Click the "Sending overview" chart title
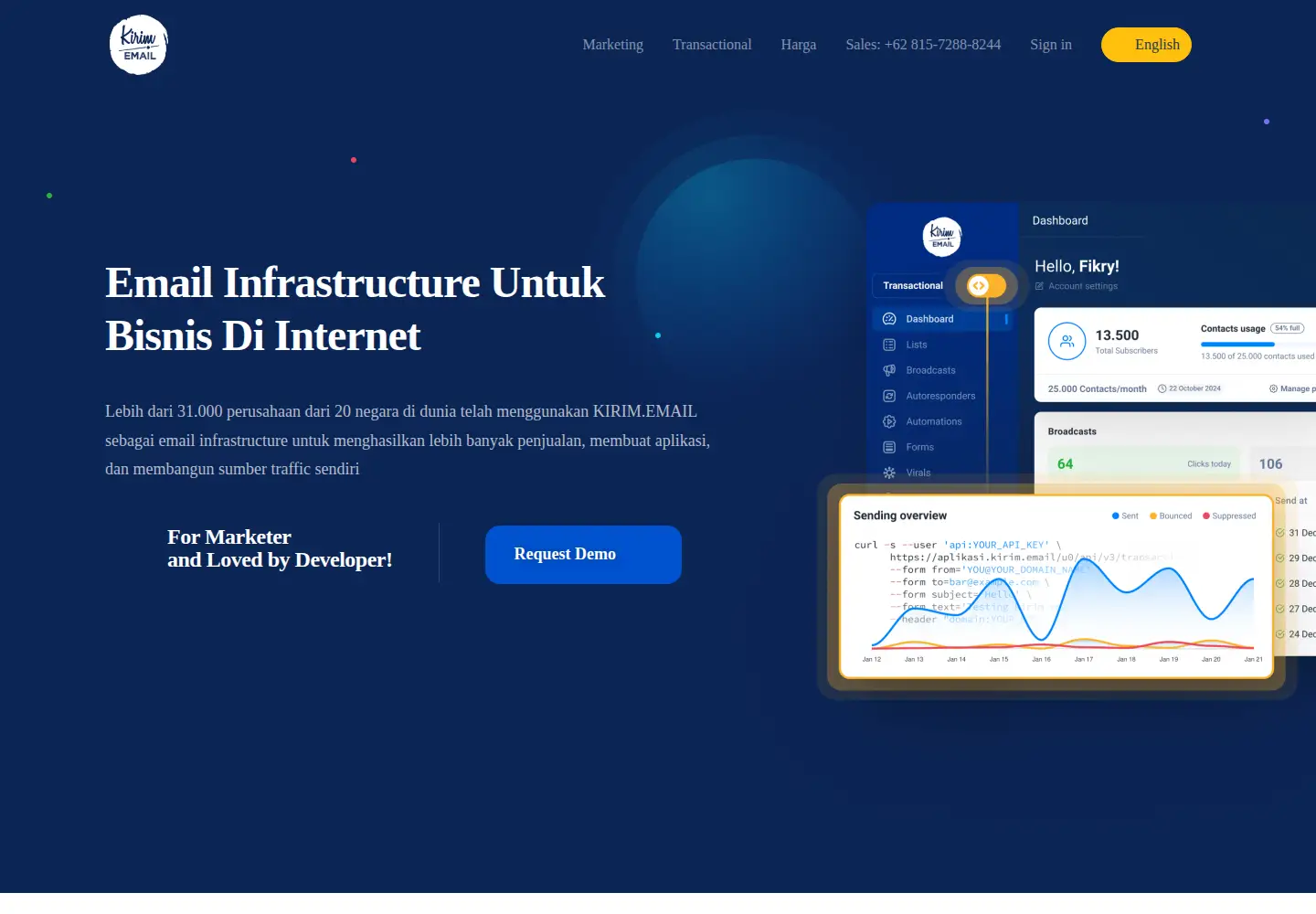This screenshot has width=1316, height=914. pyautogui.click(x=900, y=515)
